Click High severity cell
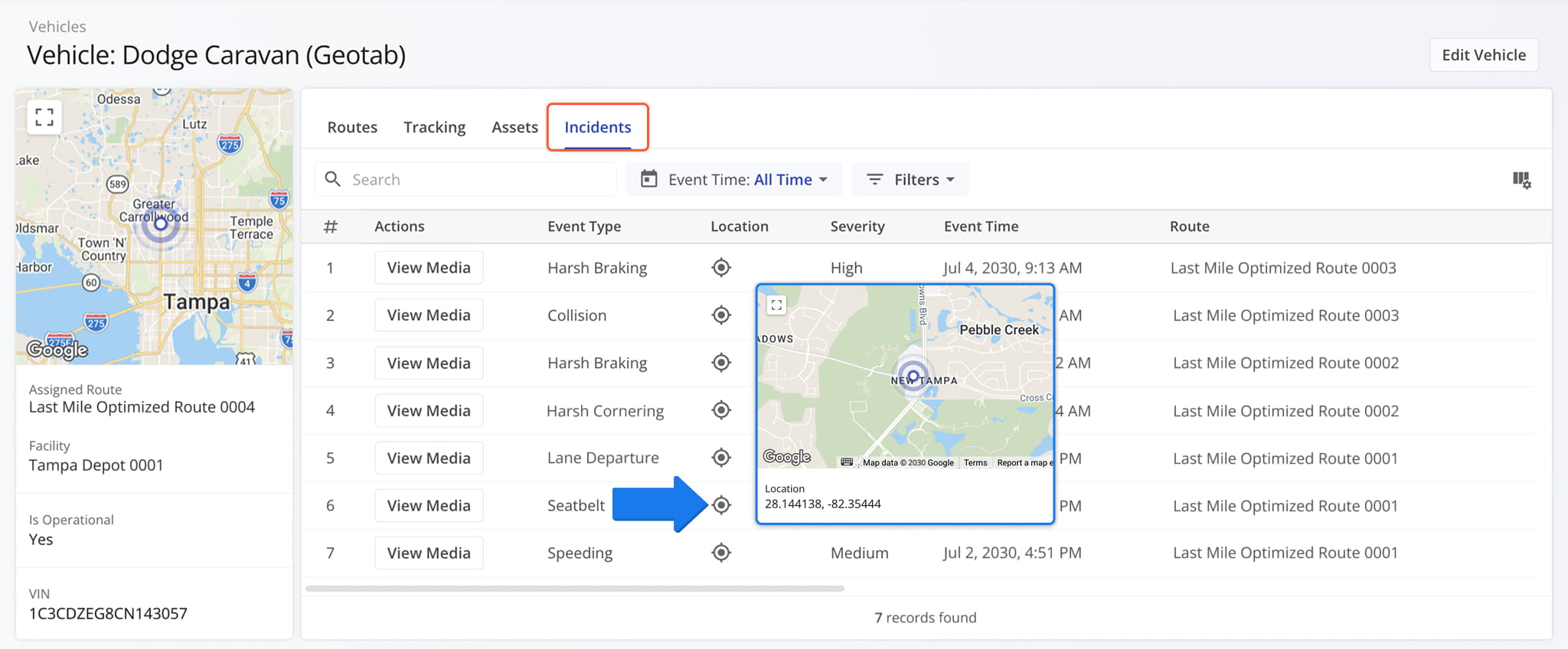The width and height of the screenshot is (1568, 649). [846, 268]
